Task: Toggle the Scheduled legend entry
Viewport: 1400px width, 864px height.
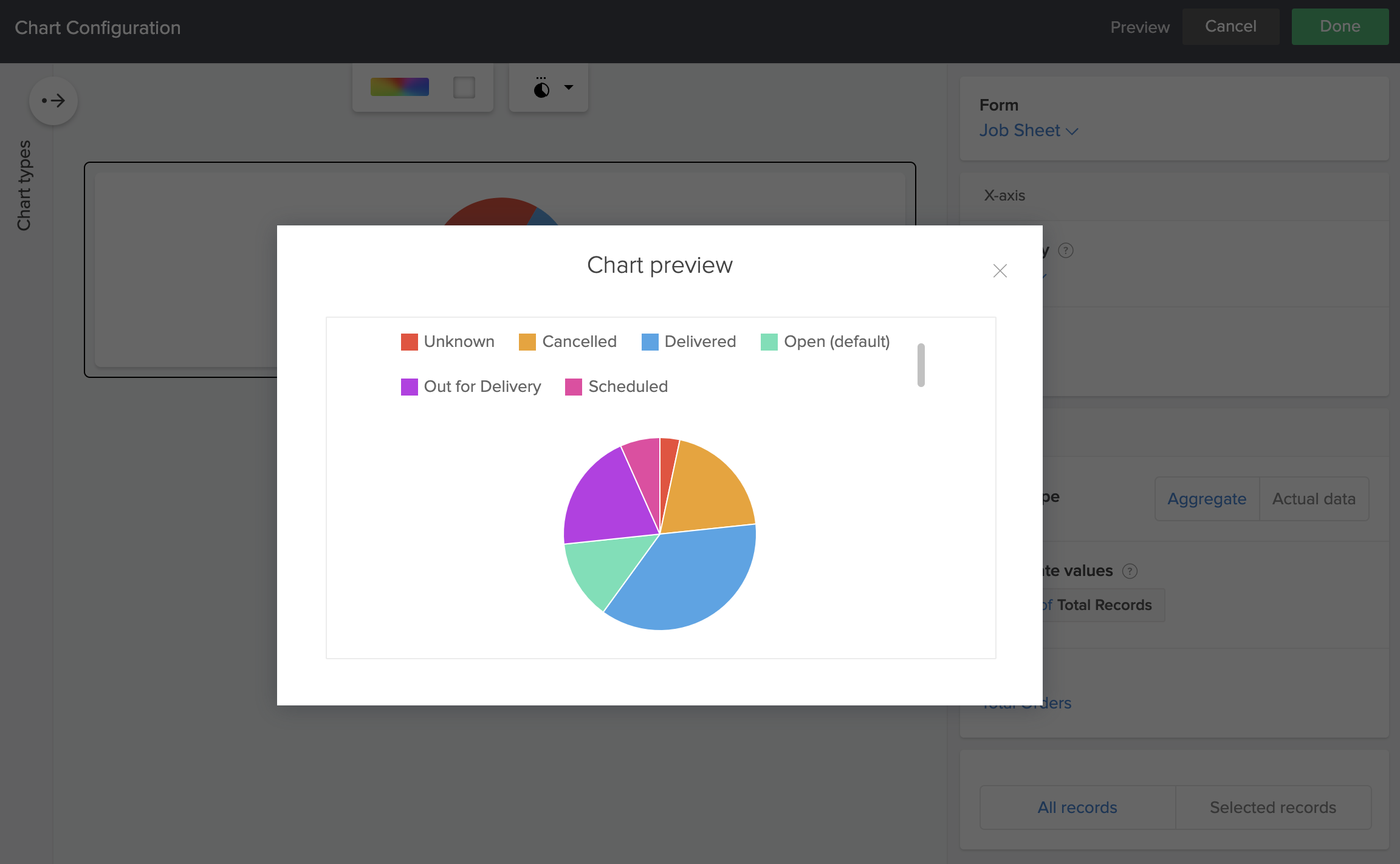Action: click(x=616, y=386)
